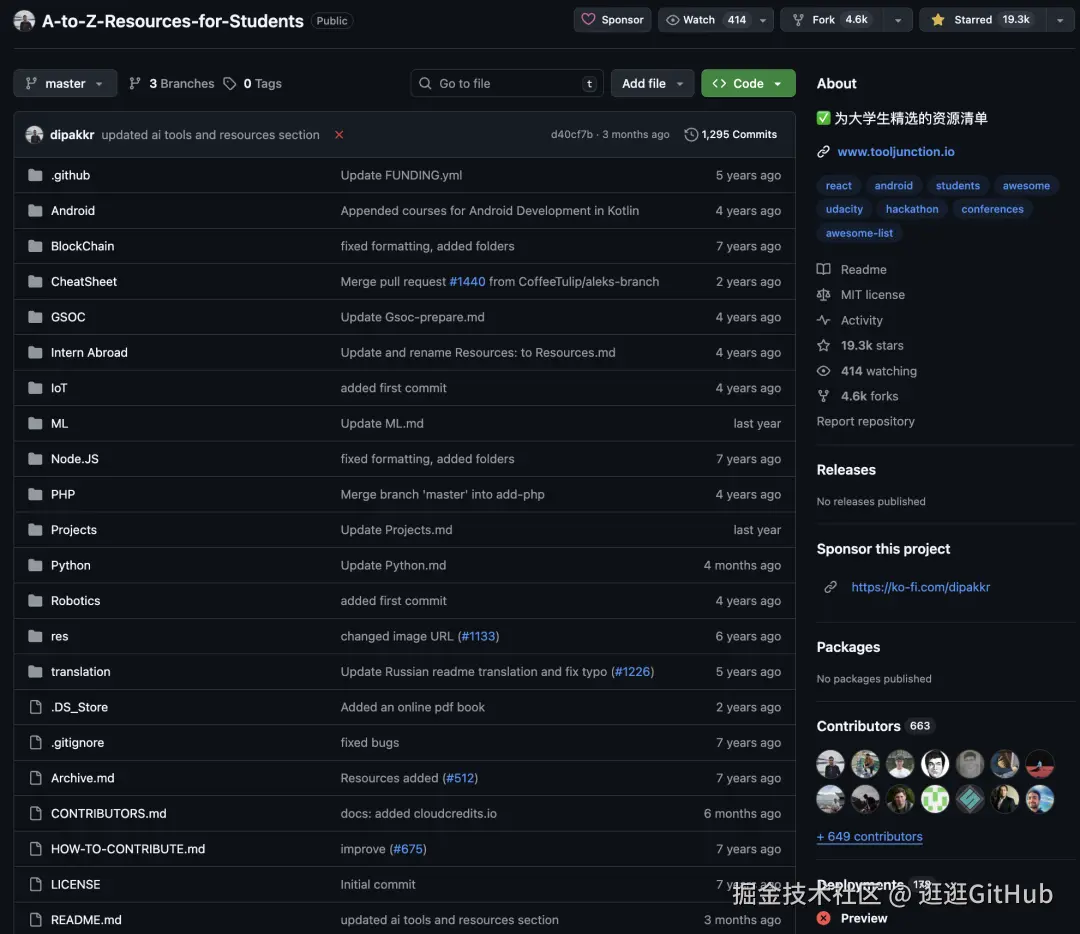Open the Archive.md file
1080x934 pixels.
click(x=83, y=778)
